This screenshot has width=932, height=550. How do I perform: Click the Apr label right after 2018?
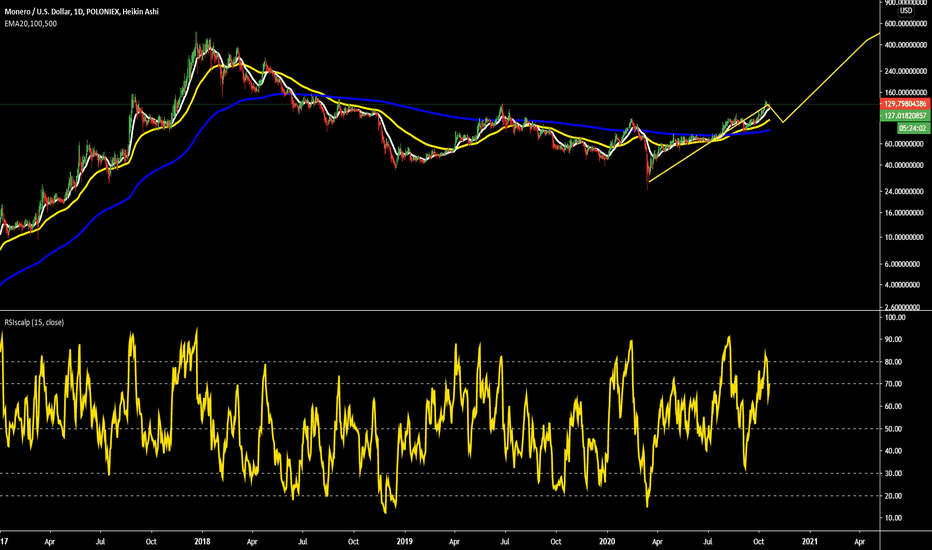(x=252, y=542)
